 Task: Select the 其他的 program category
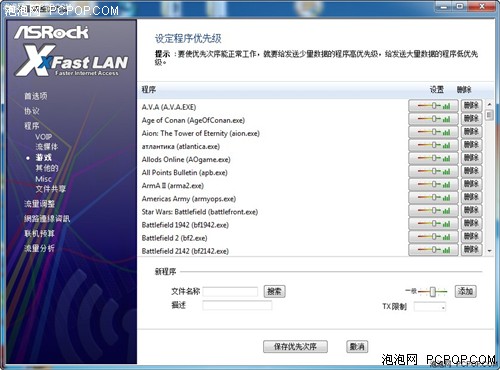(x=47, y=168)
